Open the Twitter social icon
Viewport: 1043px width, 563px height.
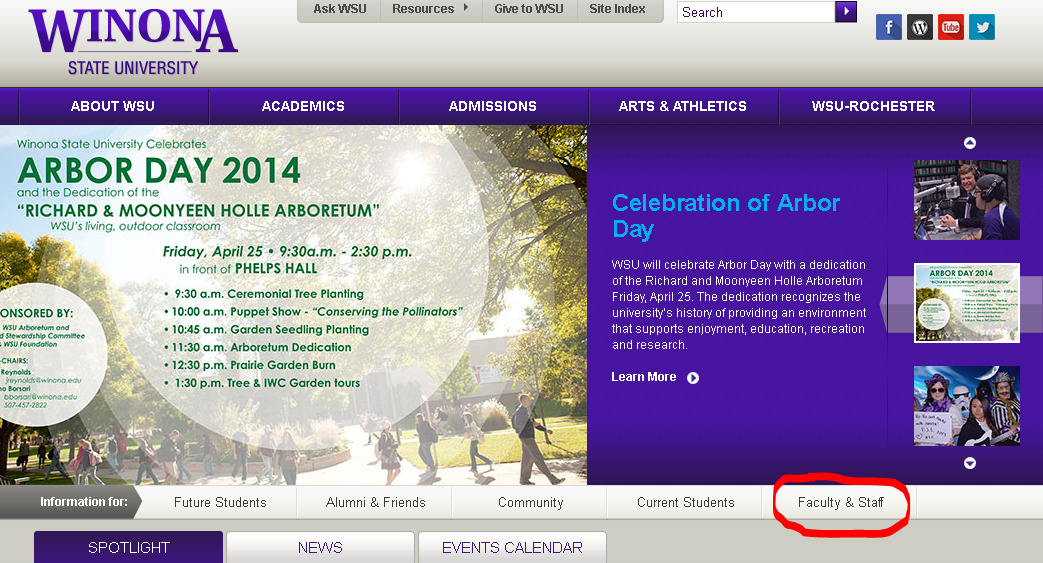point(981,27)
